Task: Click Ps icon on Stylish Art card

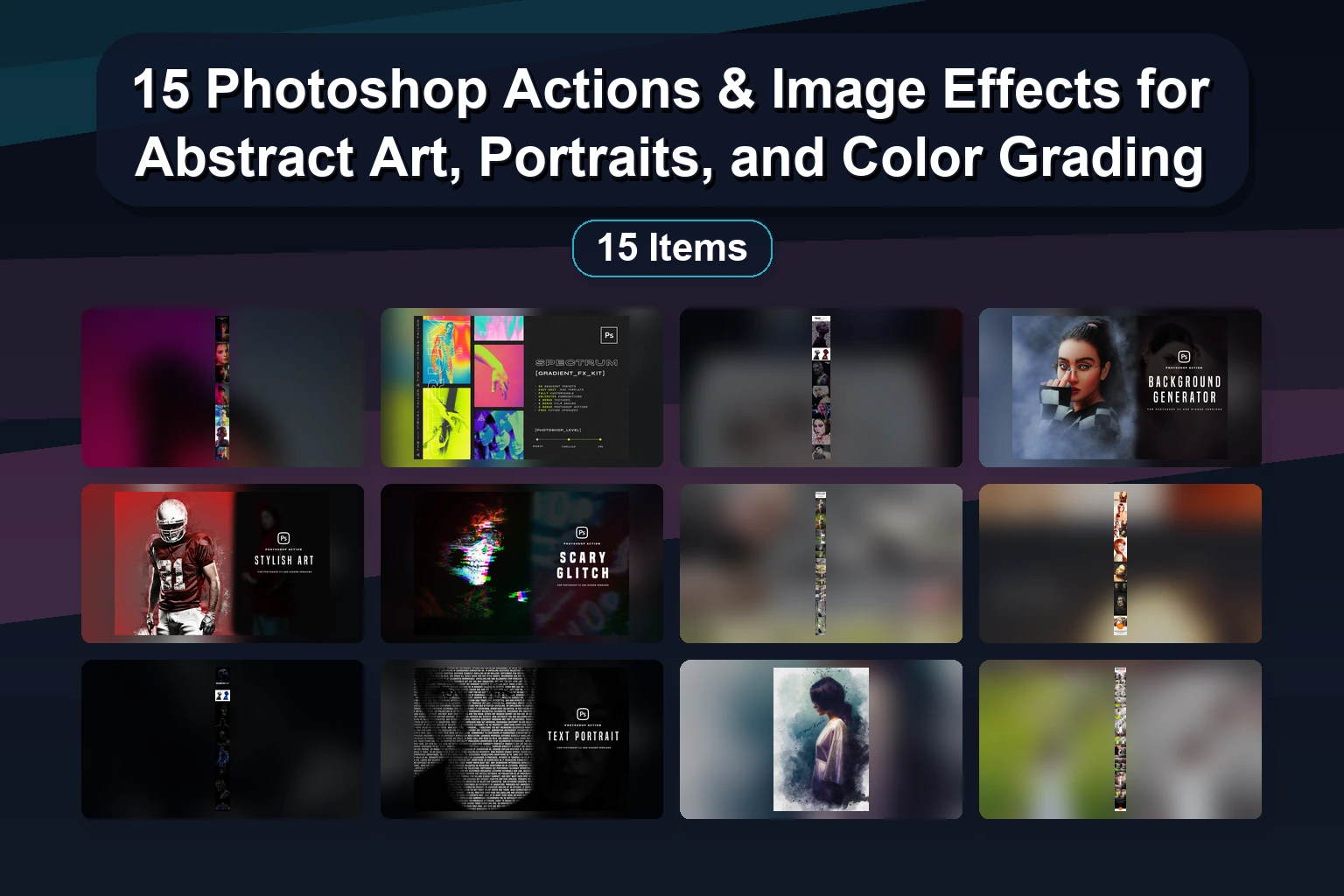Action: (x=283, y=538)
